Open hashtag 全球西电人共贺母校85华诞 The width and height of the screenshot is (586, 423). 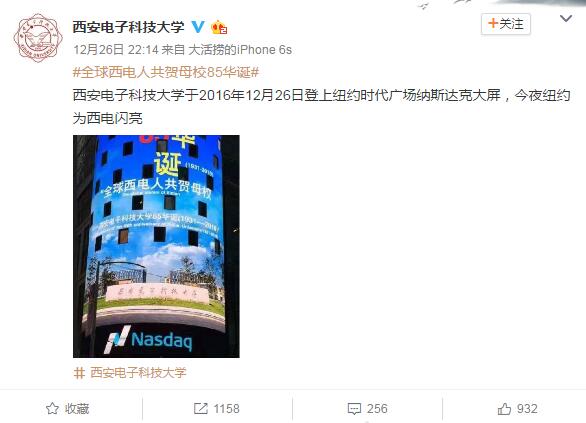pyautogui.click(x=166, y=72)
